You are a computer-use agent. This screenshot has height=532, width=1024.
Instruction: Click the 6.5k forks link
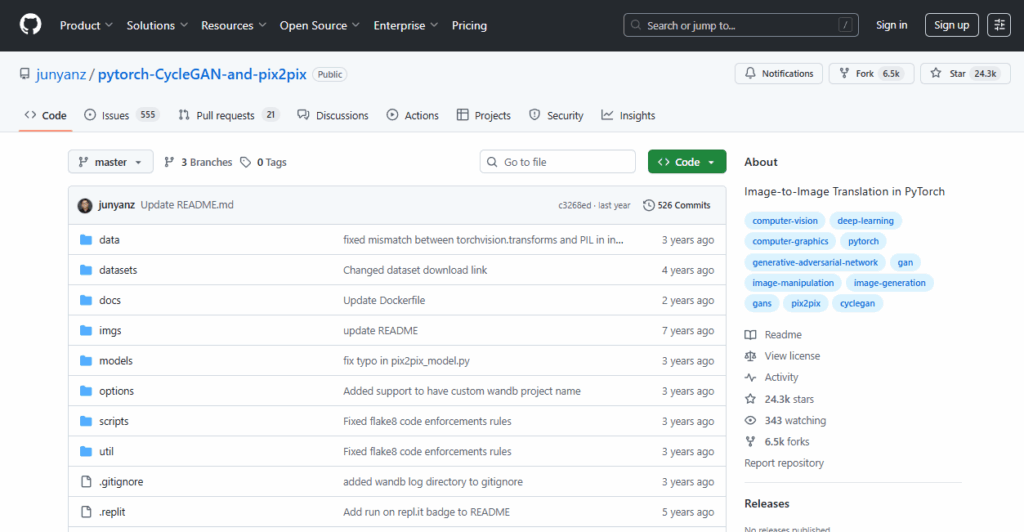pyautogui.click(x=777, y=442)
